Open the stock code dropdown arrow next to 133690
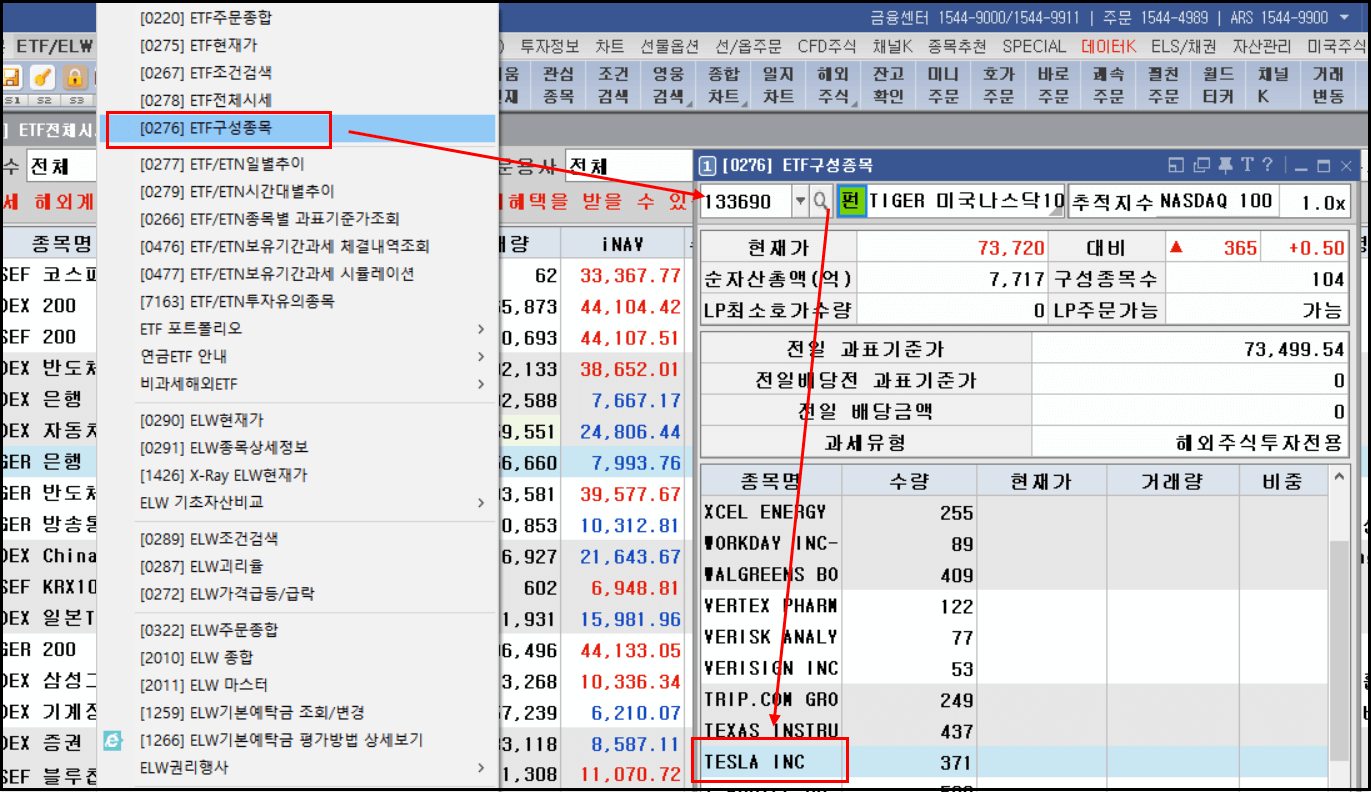This screenshot has height=792, width=1371. coord(800,201)
